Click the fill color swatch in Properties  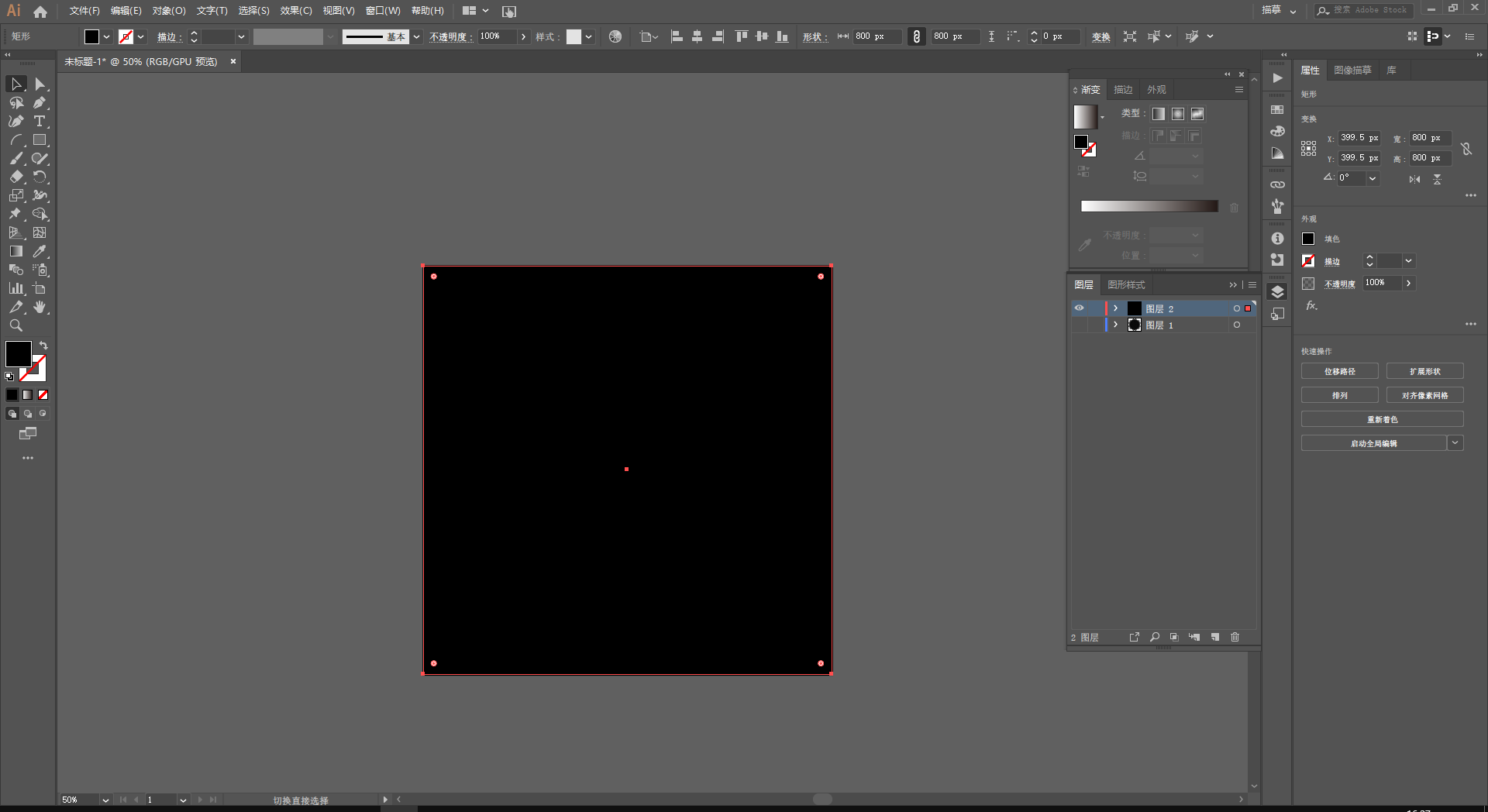pos(1308,239)
